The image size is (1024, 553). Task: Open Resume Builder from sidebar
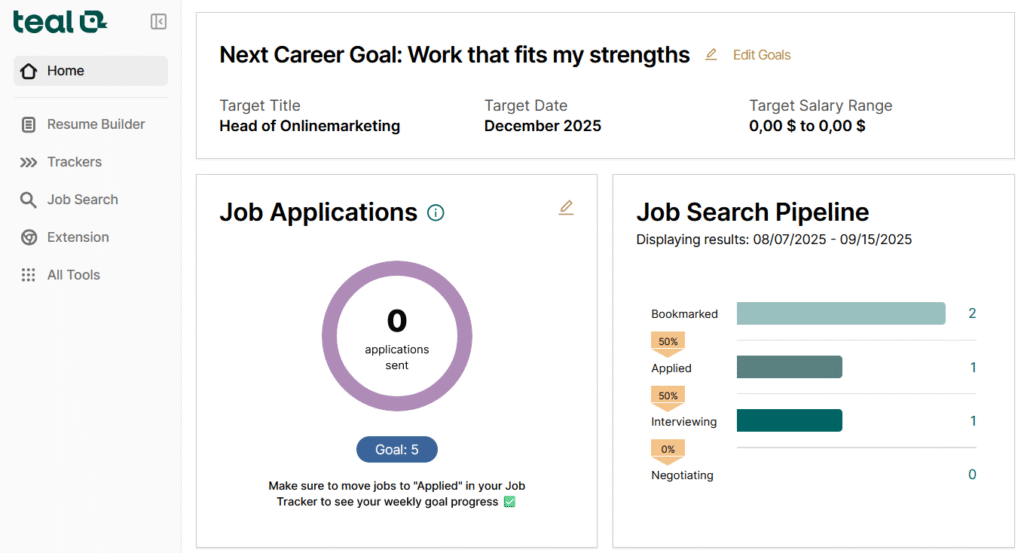pyautogui.click(x=95, y=124)
